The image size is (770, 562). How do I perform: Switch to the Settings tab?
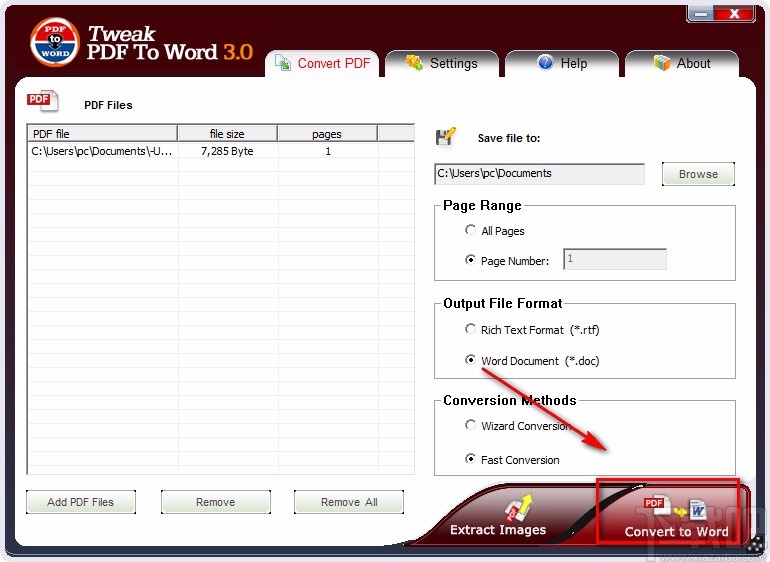(x=442, y=63)
